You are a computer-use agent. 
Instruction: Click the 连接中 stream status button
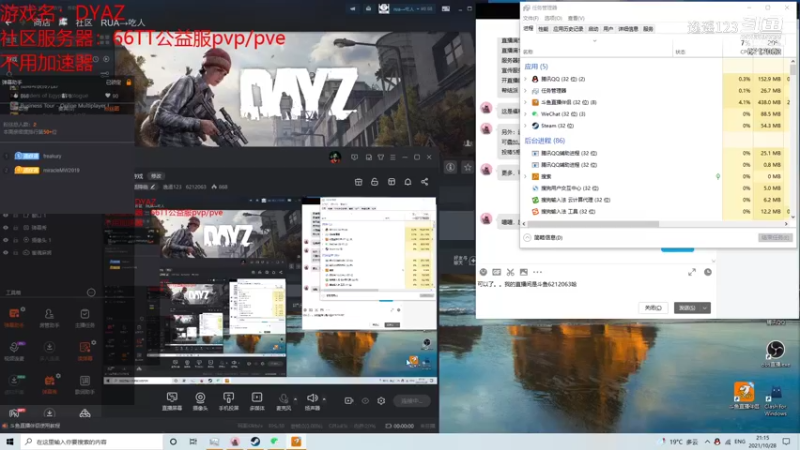point(412,401)
